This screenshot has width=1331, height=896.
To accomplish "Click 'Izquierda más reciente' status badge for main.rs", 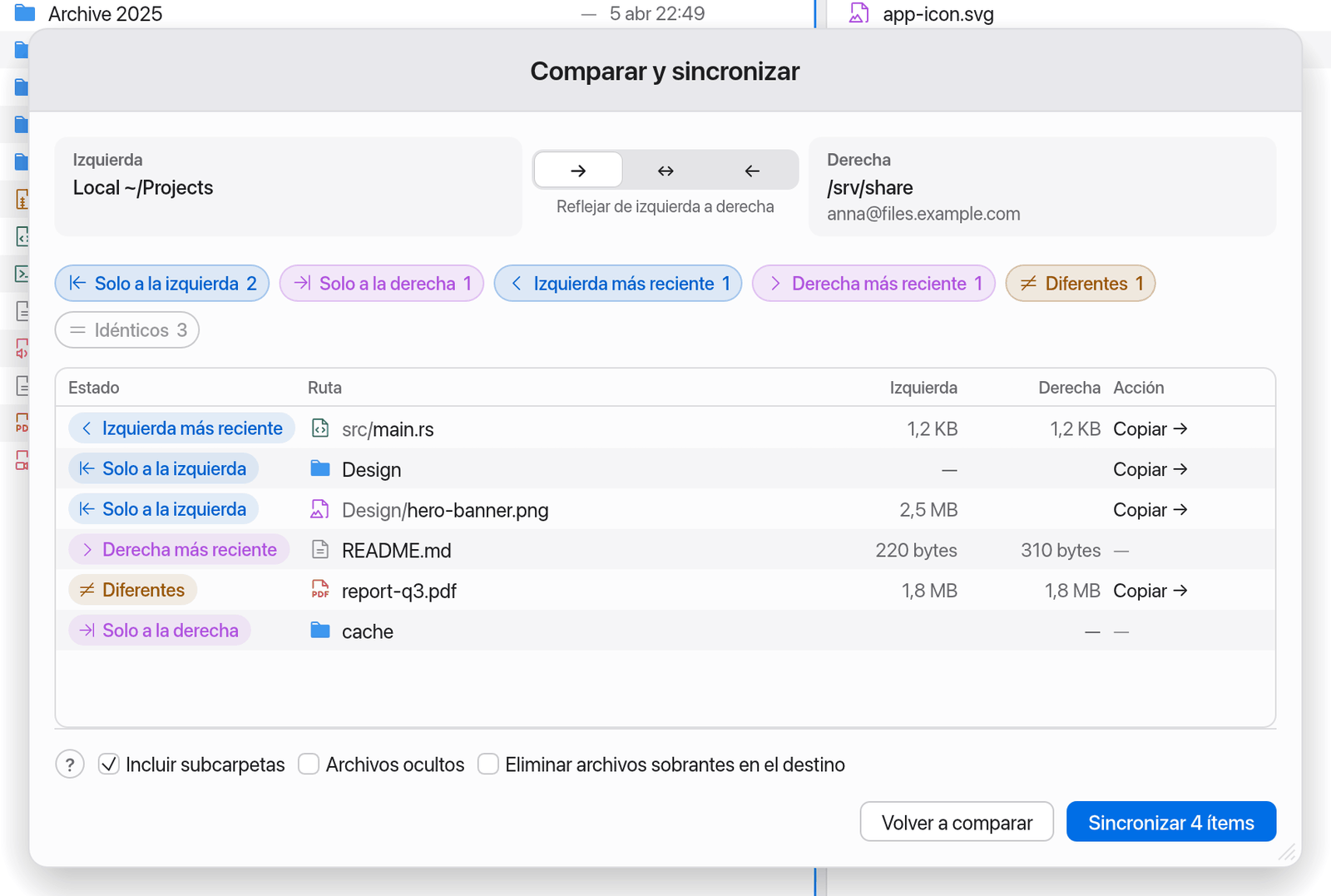I will [181, 428].
